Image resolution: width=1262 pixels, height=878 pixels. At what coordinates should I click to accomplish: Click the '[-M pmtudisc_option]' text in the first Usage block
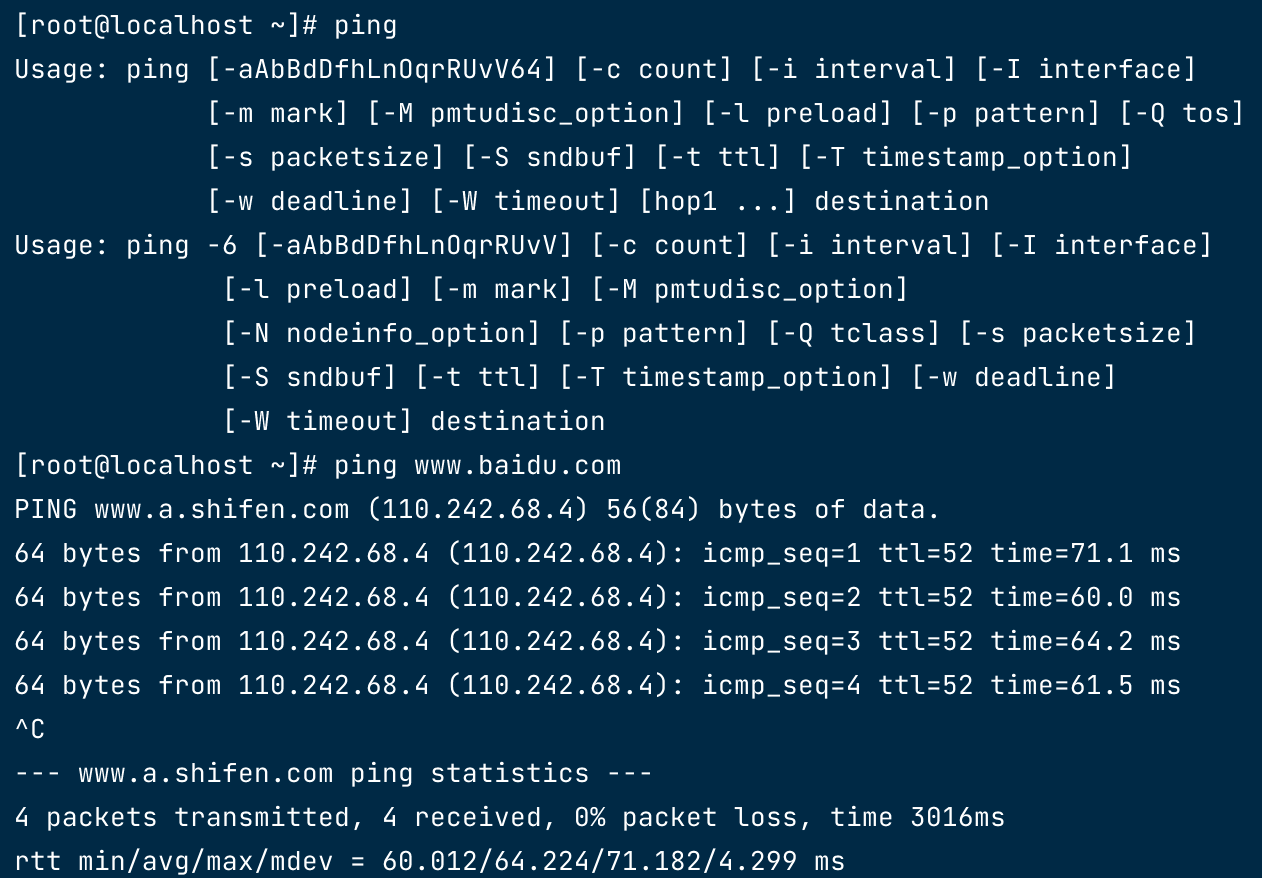click(526, 114)
